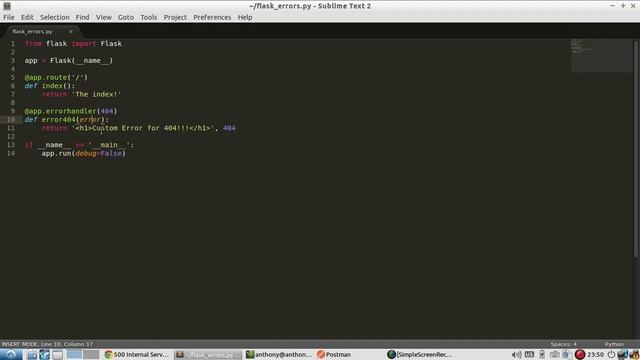
Task: Click on 'app = Flask(__name__)' line
Action: 69,60
